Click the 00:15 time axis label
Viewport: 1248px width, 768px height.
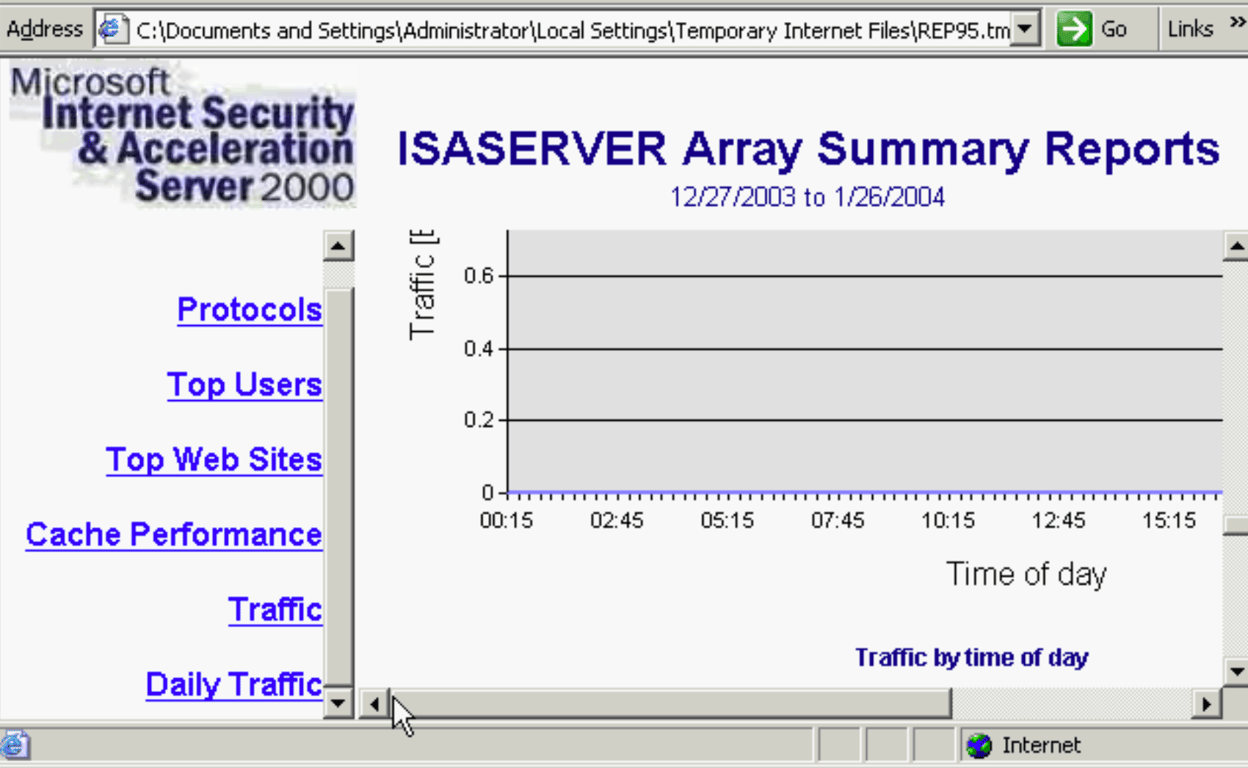pos(506,521)
